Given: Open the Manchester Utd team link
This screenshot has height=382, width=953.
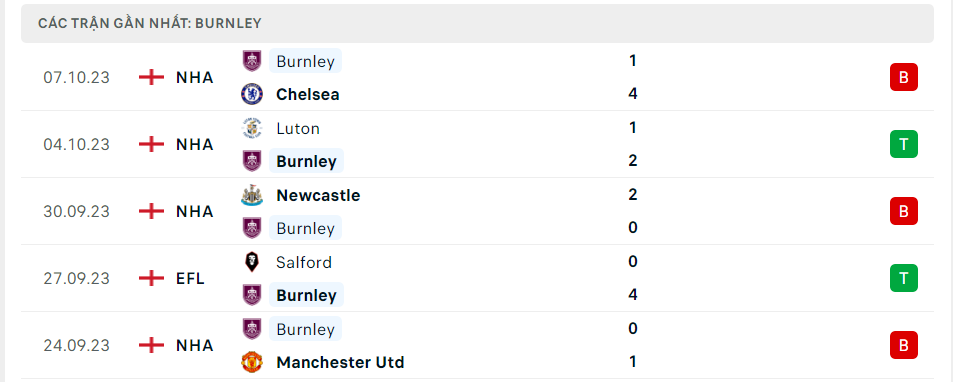Looking at the screenshot, I should 340,362.
